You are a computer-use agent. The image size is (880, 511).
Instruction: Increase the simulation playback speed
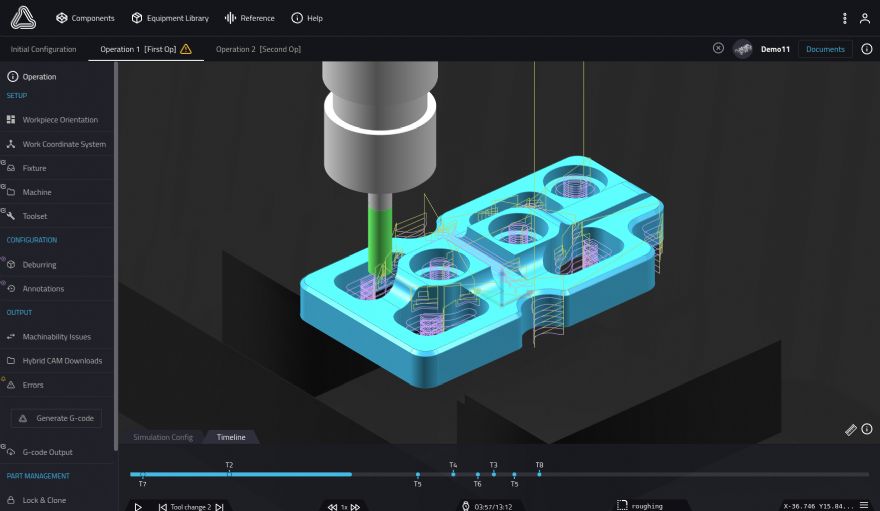click(x=355, y=506)
